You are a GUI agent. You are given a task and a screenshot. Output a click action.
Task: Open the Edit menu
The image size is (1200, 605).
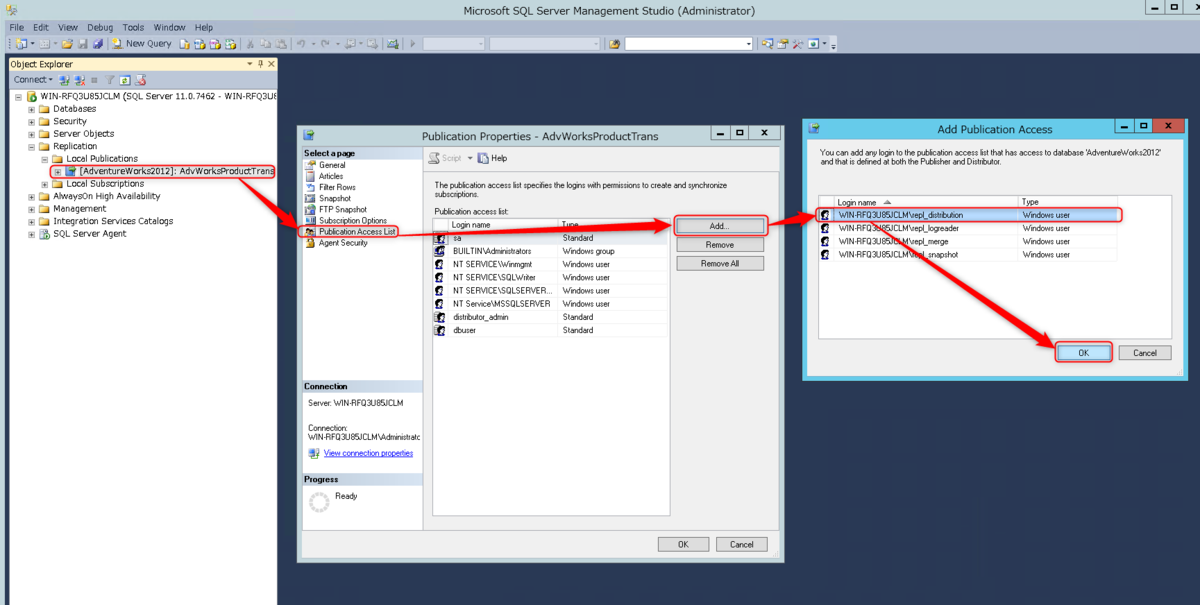coord(40,28)
